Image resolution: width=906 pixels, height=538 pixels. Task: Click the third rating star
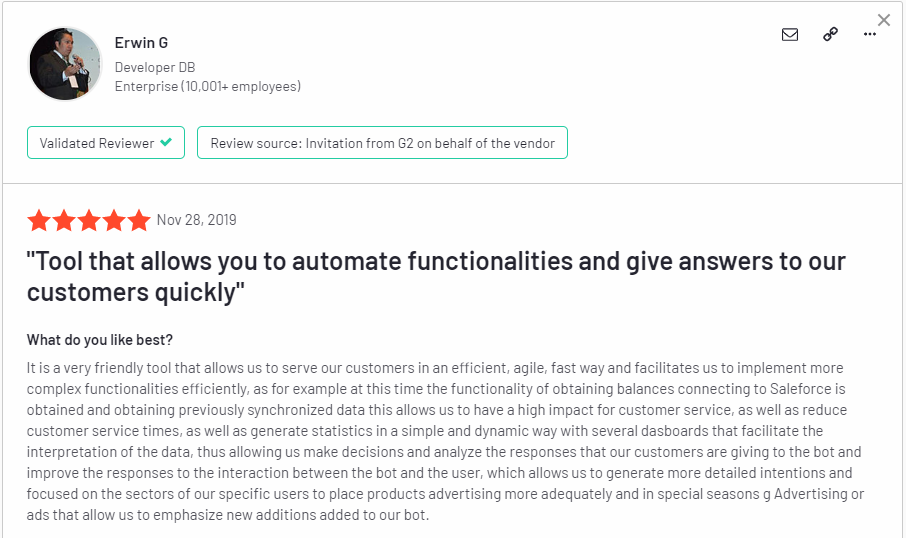coord(89,220)
